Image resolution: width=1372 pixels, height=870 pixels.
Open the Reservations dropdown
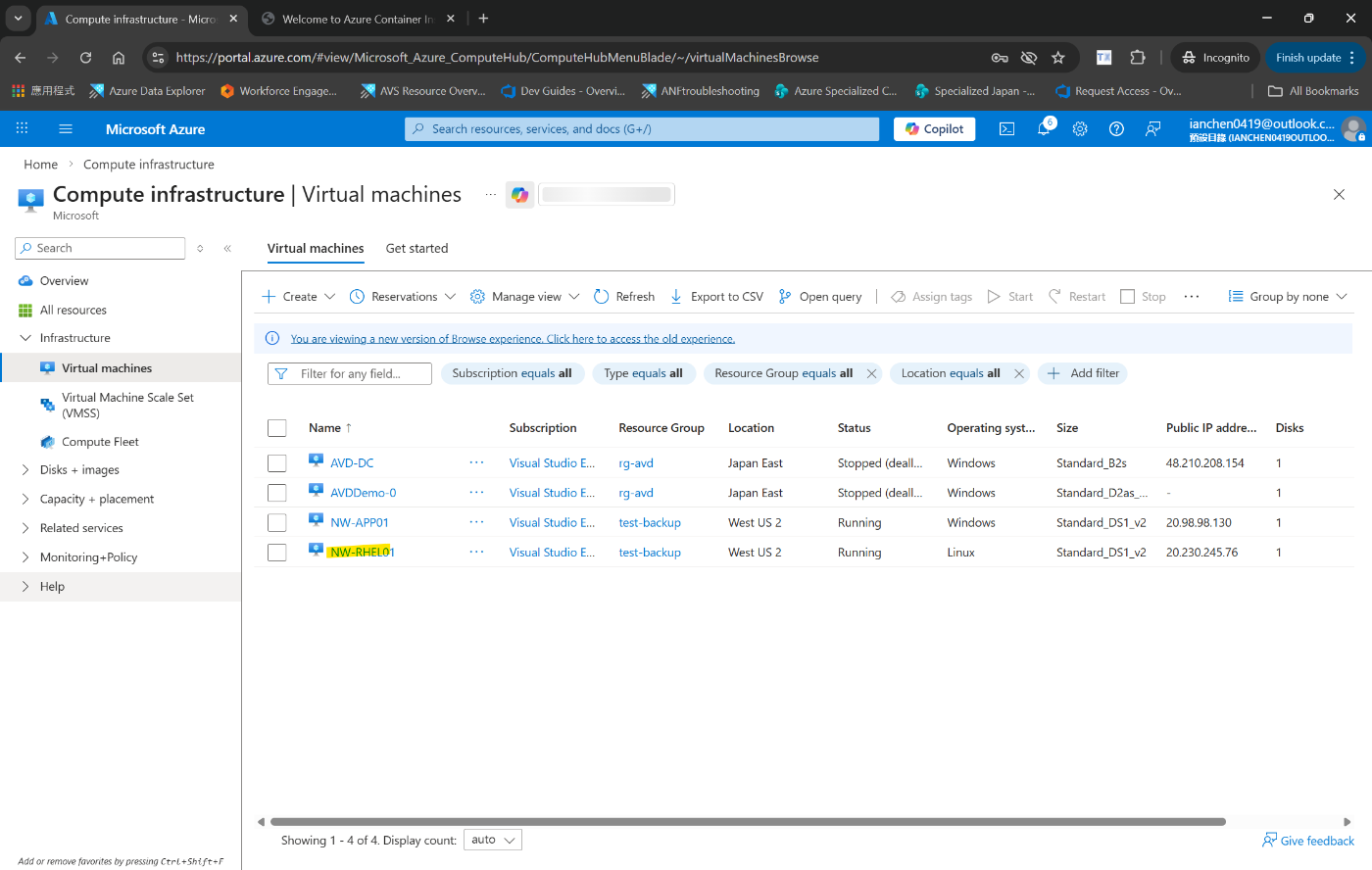403,296
